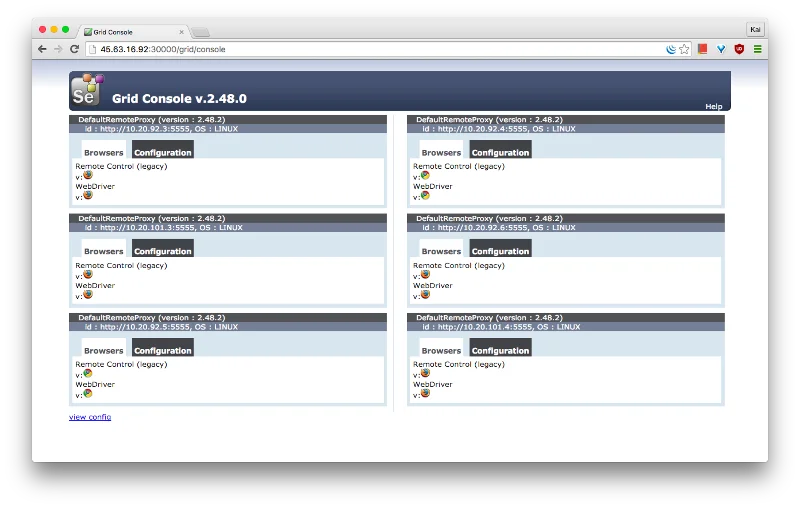Click id http://10.20.92.5:5555 text
The width and height of the screenshot is (800, 508).
pyautogui.click(x=161, y=327)
